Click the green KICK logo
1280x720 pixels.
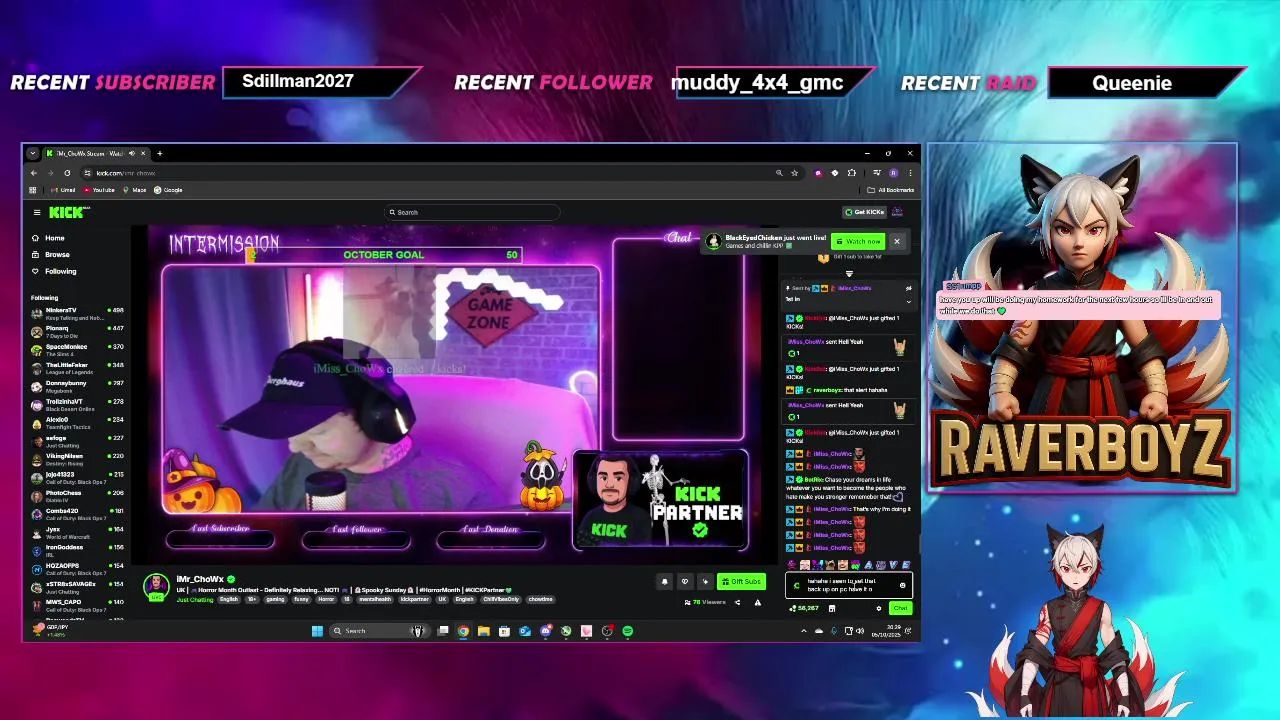coord(67,212)
